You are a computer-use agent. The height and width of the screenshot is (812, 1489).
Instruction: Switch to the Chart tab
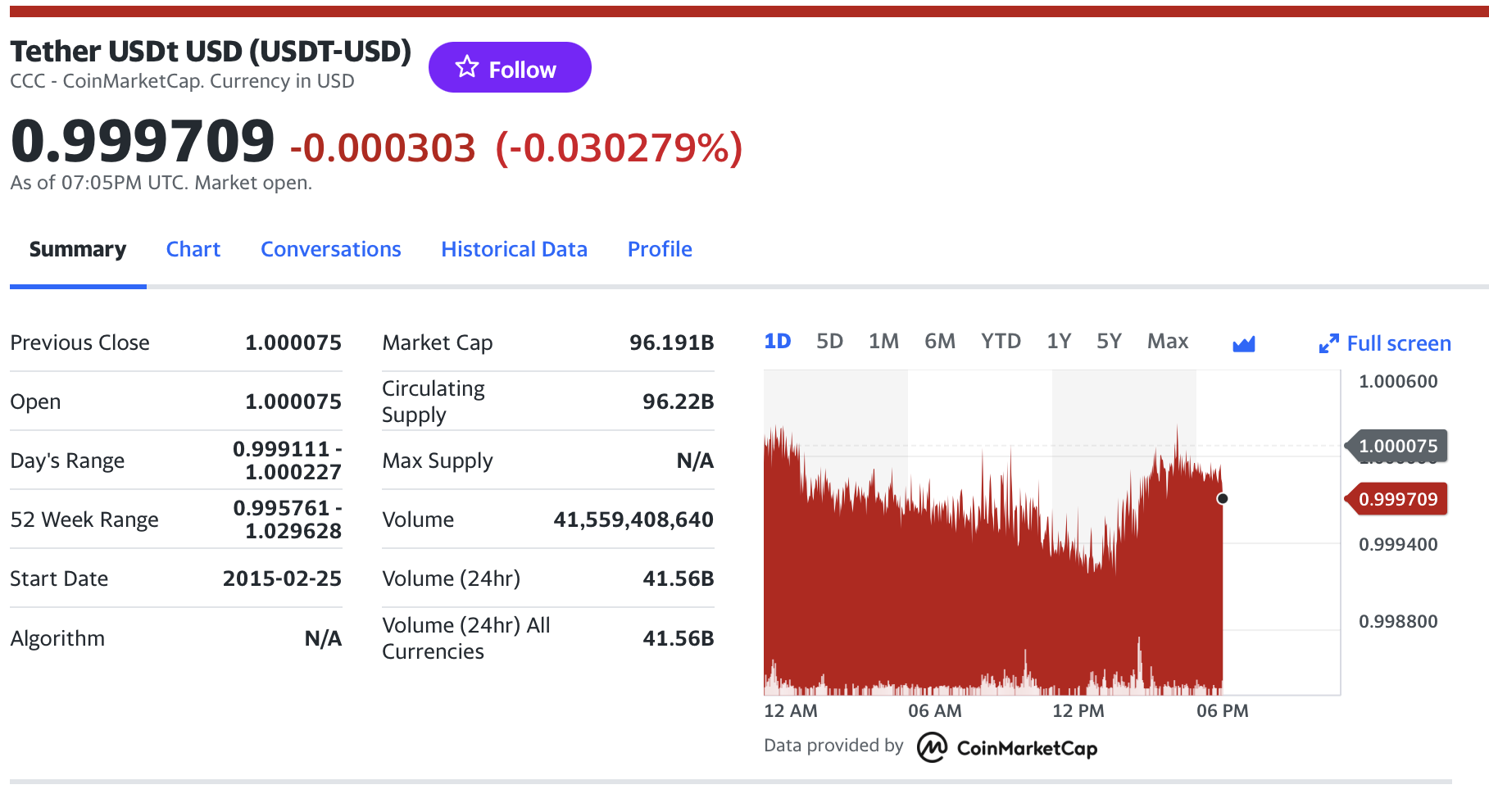(193, 248)
